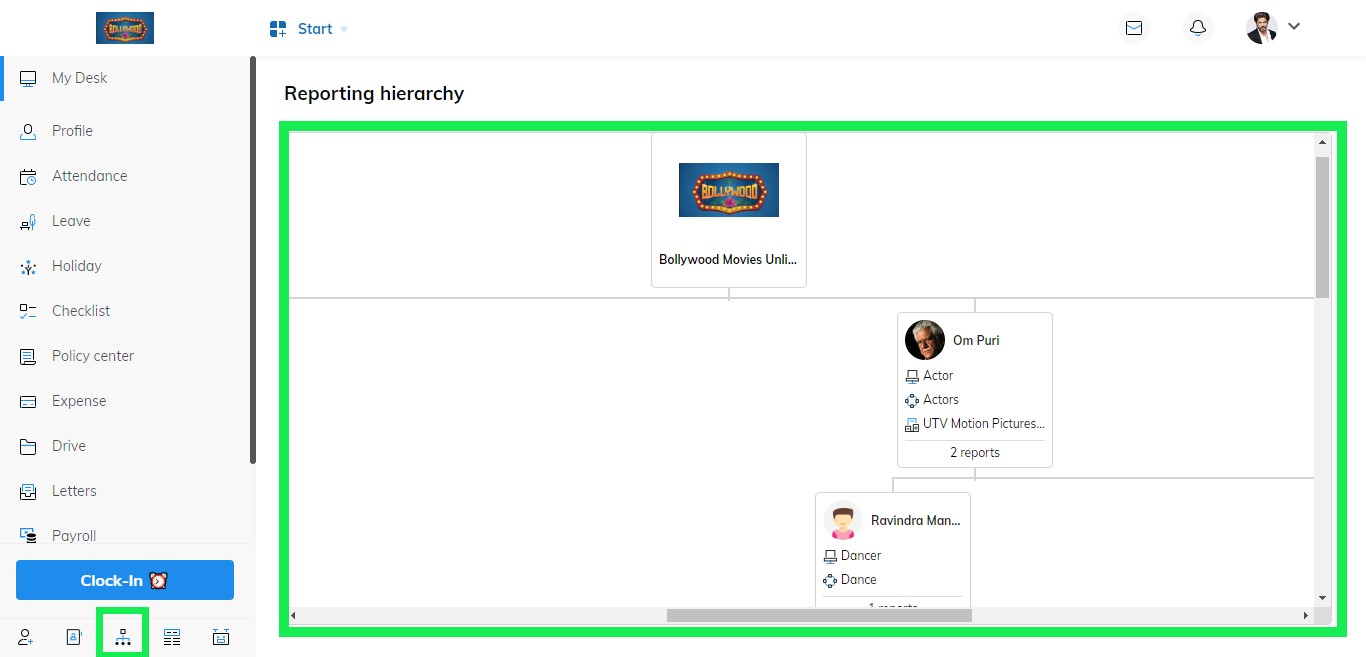
Task: Open the Leave section
Action: pos(127,221)
